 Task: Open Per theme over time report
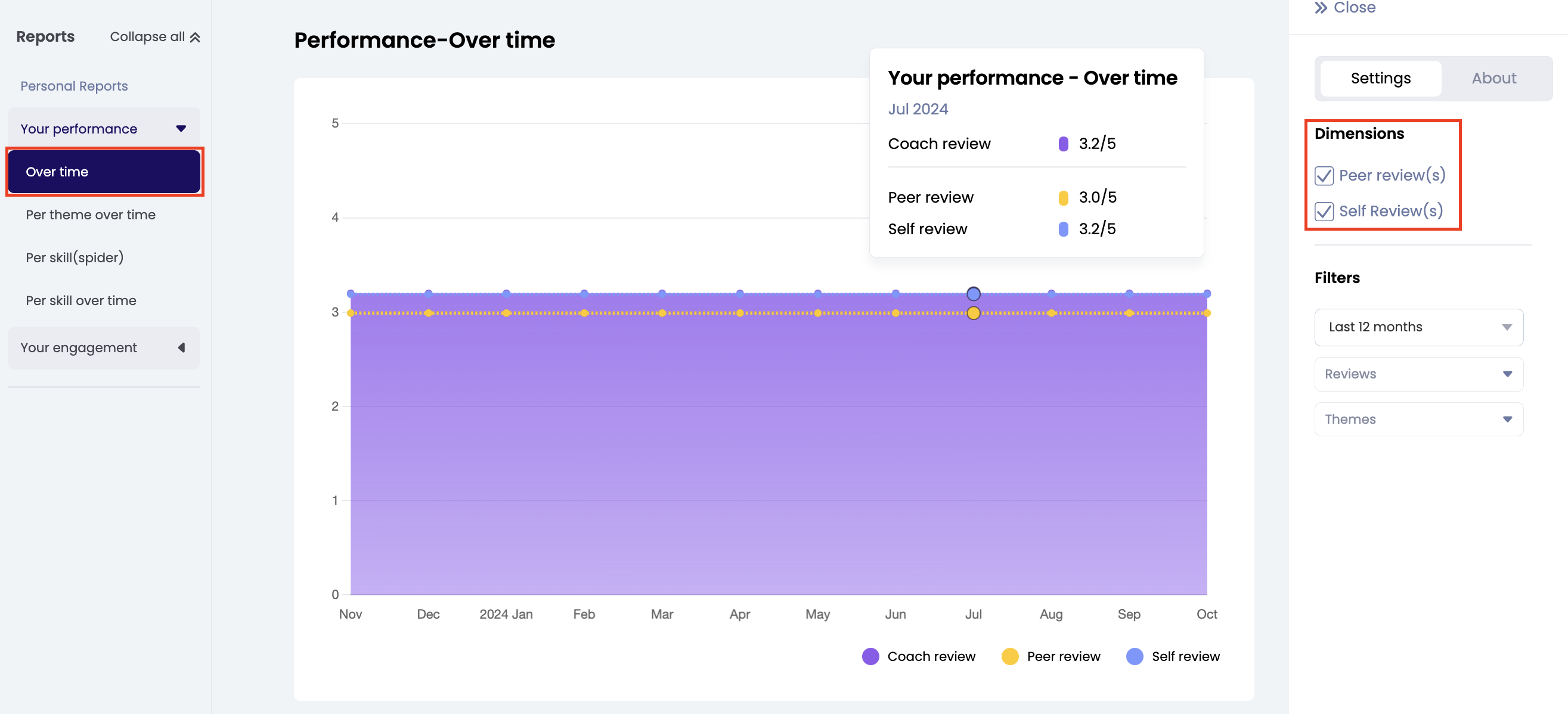tap(91, 215)
